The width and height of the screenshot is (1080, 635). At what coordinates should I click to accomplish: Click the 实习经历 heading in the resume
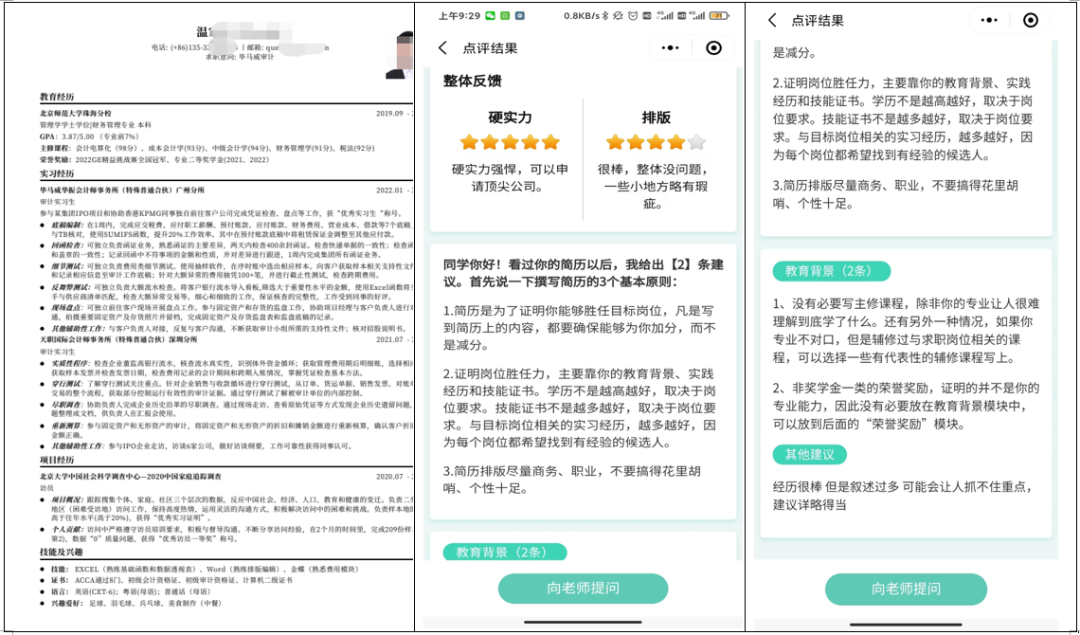[57, 174]
